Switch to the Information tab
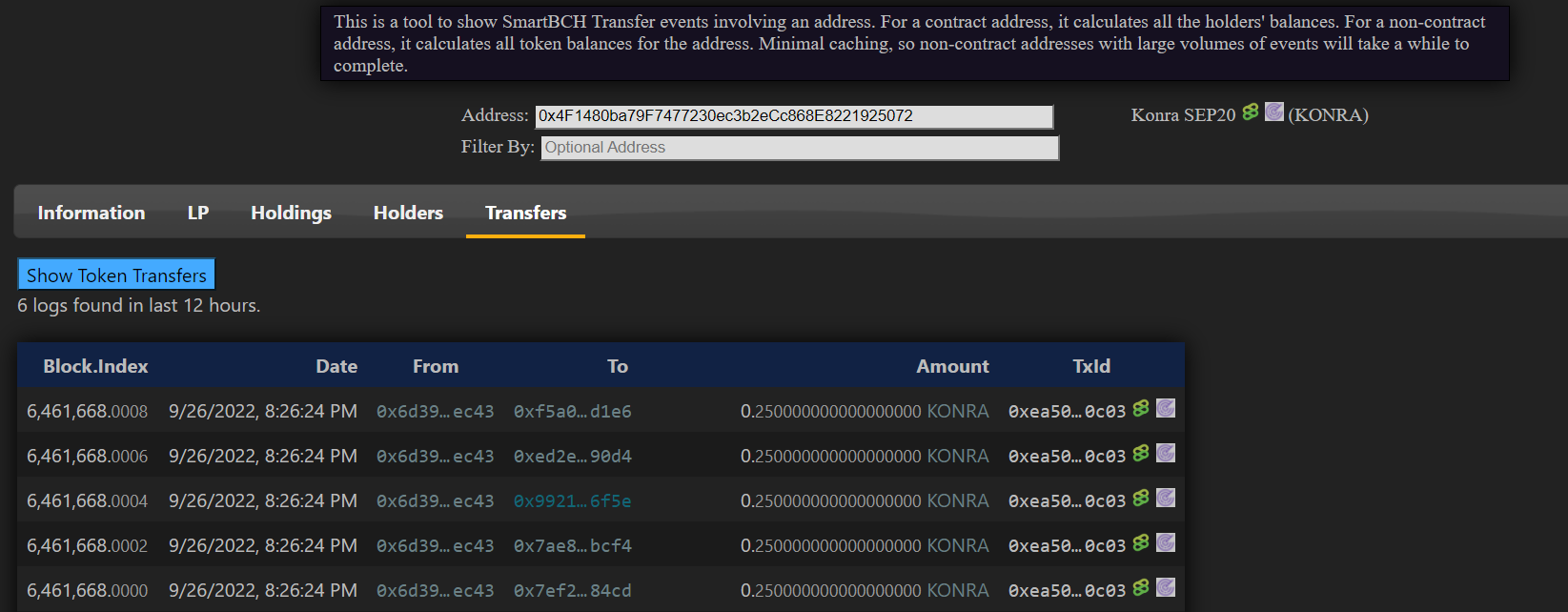This screenshot has height=612, width=1568. point(92,213)
